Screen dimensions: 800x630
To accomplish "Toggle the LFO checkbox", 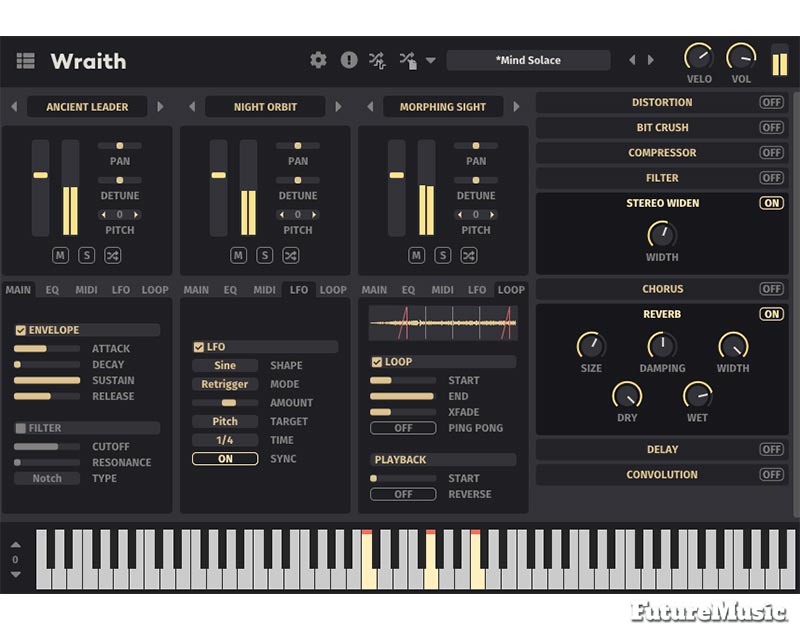I will coord(198,347).
